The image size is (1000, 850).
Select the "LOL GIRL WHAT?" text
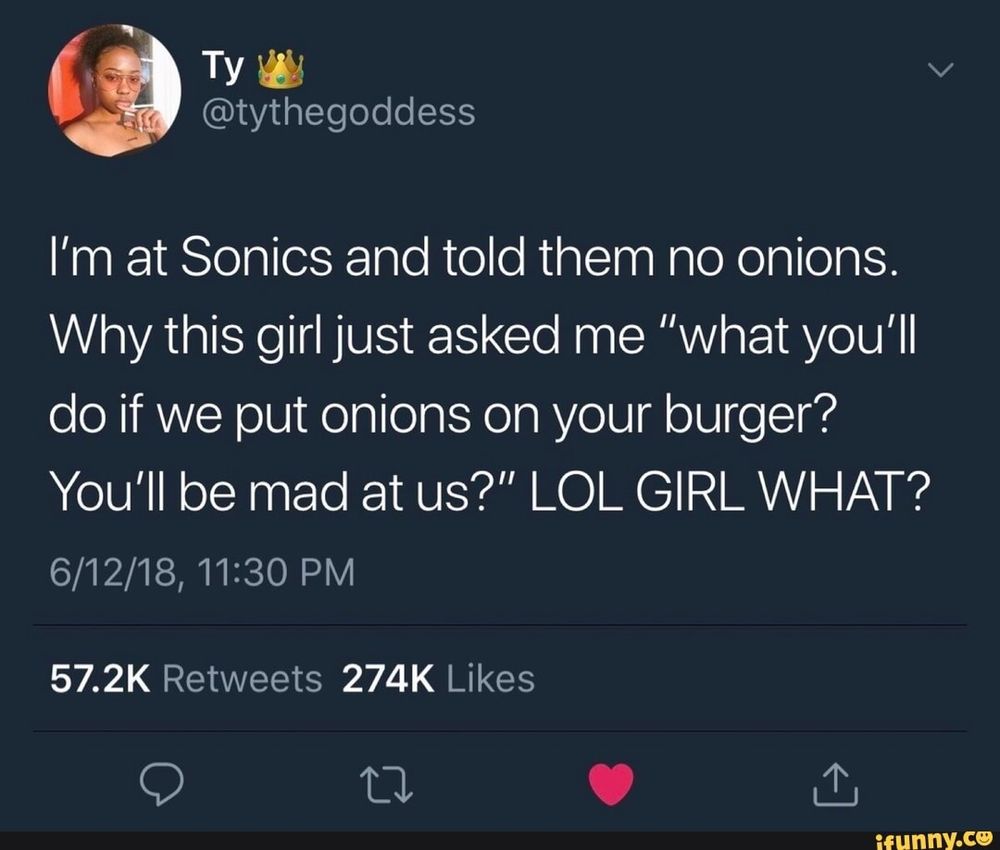coord(726,494)
